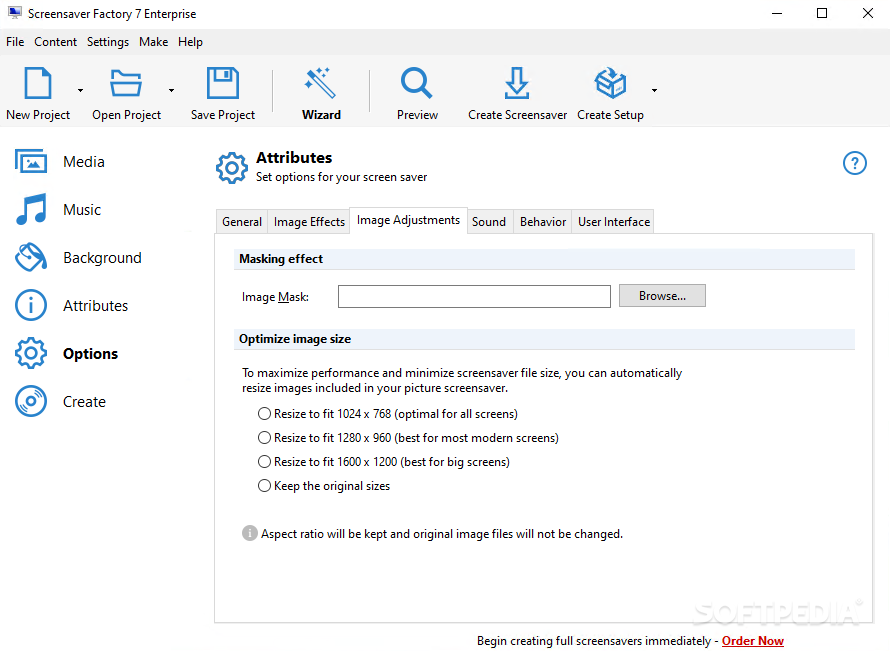Open the File menu
Viewport: 890px width, 651px height.
click(15, 42)
